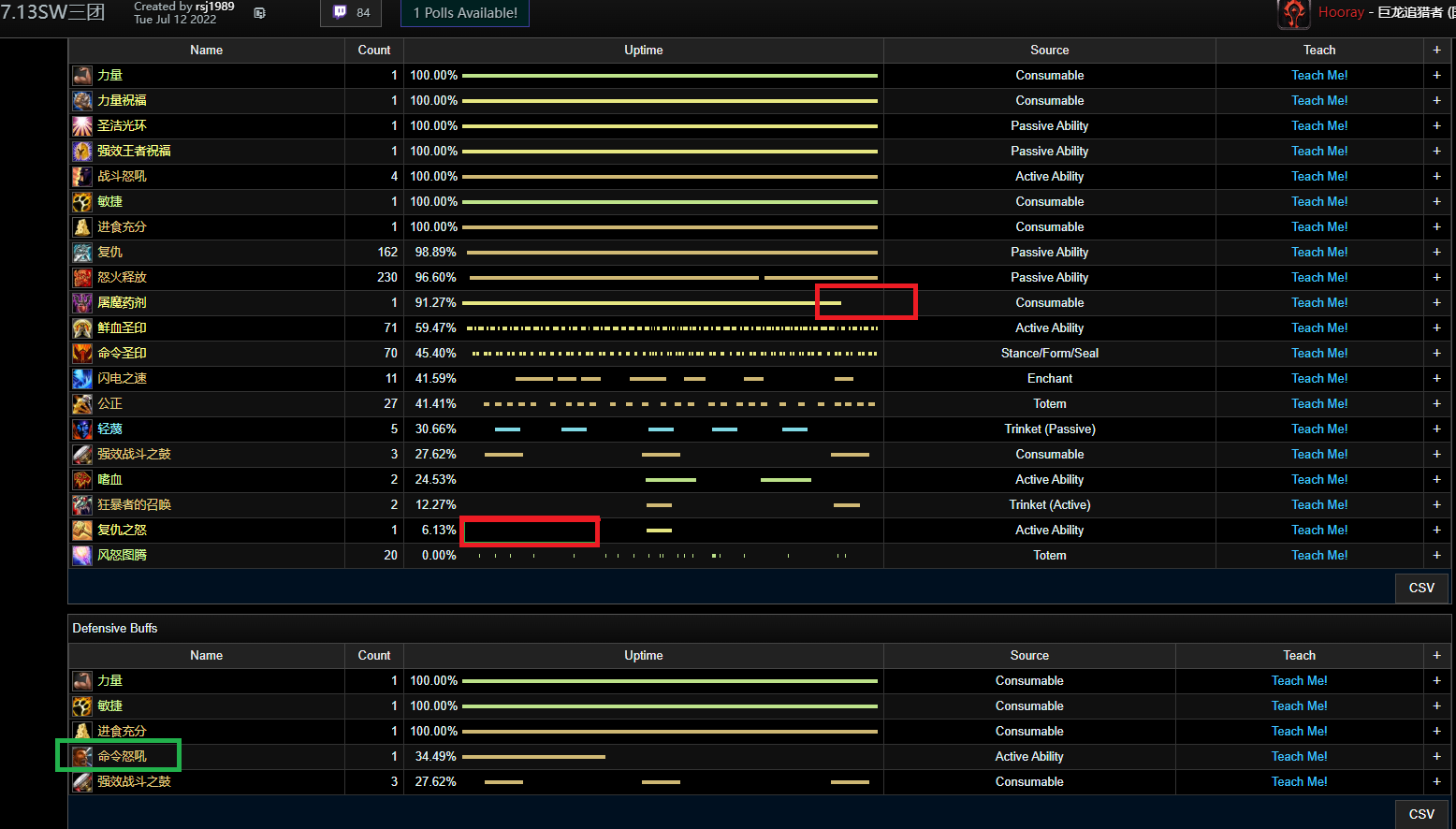Screen dimensions: 1456x829
Task: Click the count value 230
Action: point(387,277)
